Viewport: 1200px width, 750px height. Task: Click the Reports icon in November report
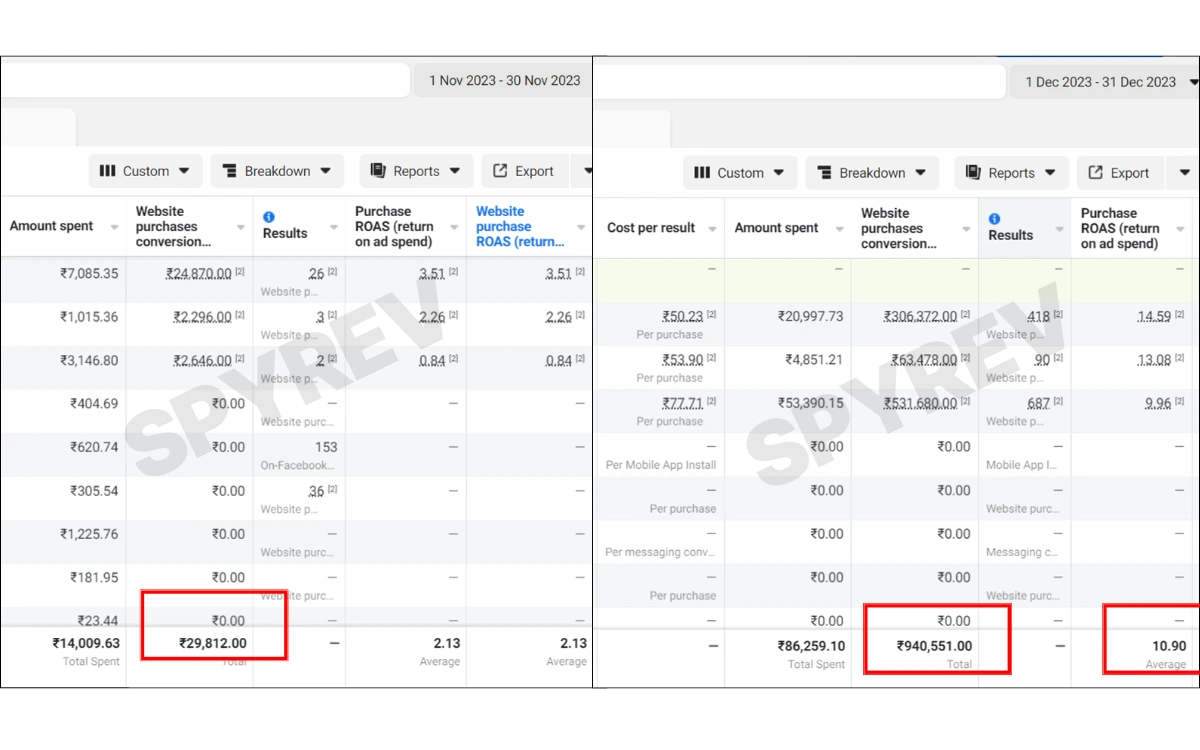pos(378,171)
